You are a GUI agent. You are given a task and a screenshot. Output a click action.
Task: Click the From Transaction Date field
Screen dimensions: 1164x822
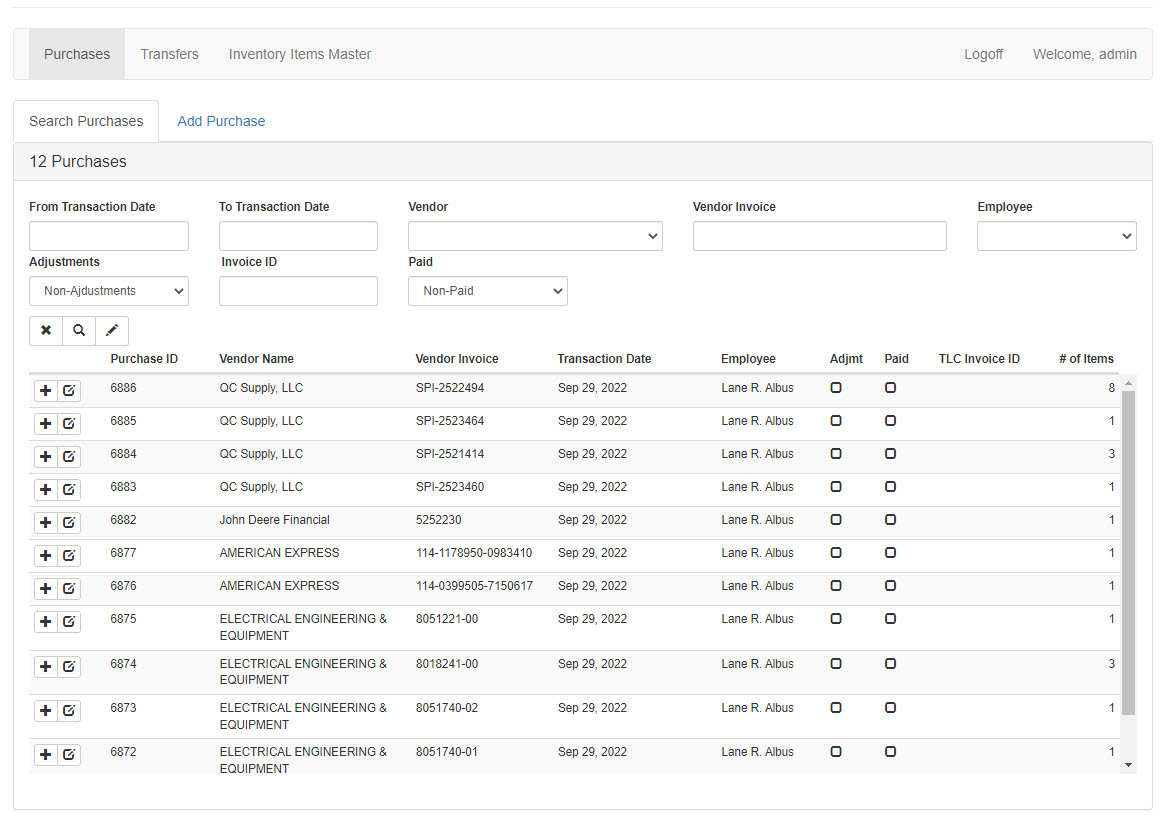click(x=109, y=236)
